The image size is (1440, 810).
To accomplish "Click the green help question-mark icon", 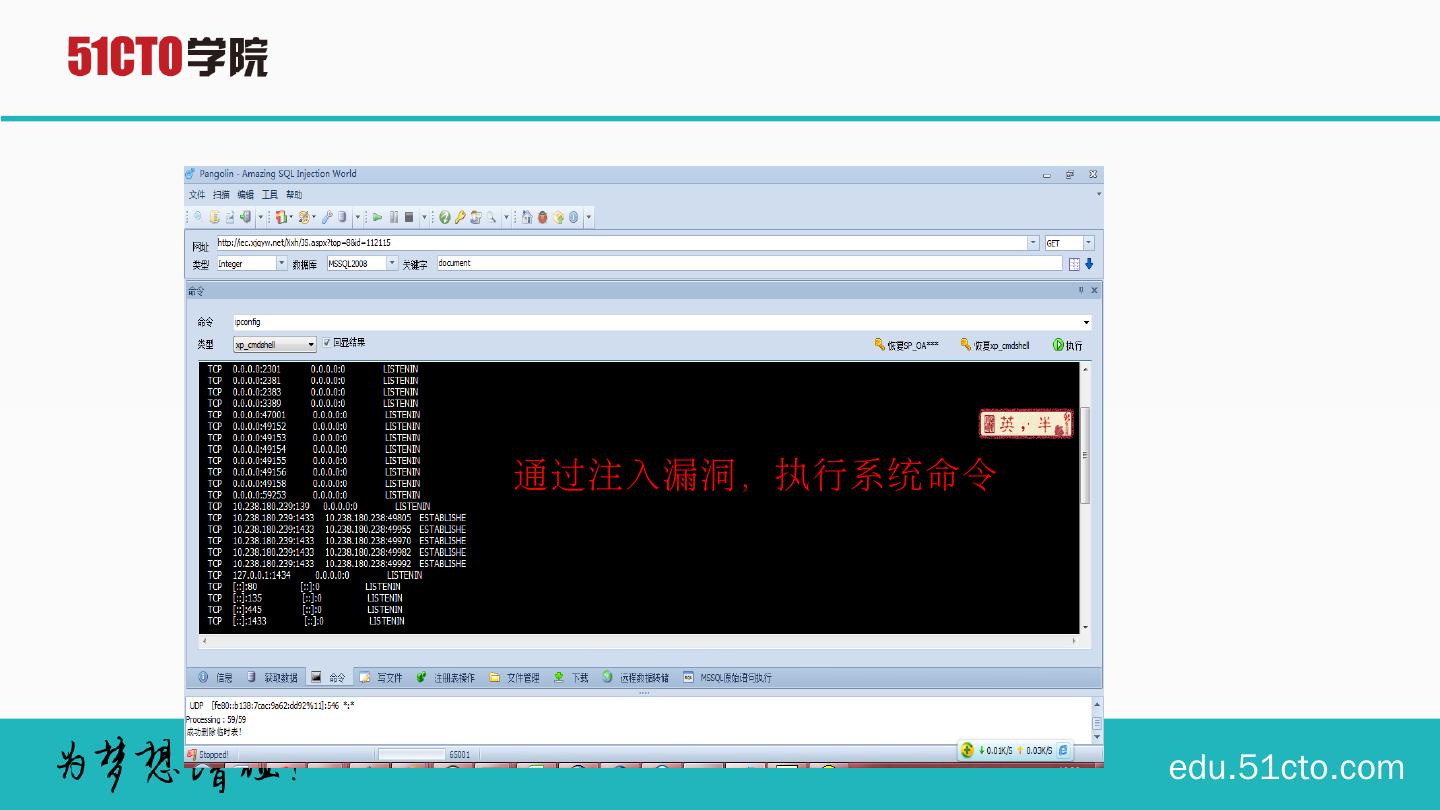I will click(x=445, y=217).
